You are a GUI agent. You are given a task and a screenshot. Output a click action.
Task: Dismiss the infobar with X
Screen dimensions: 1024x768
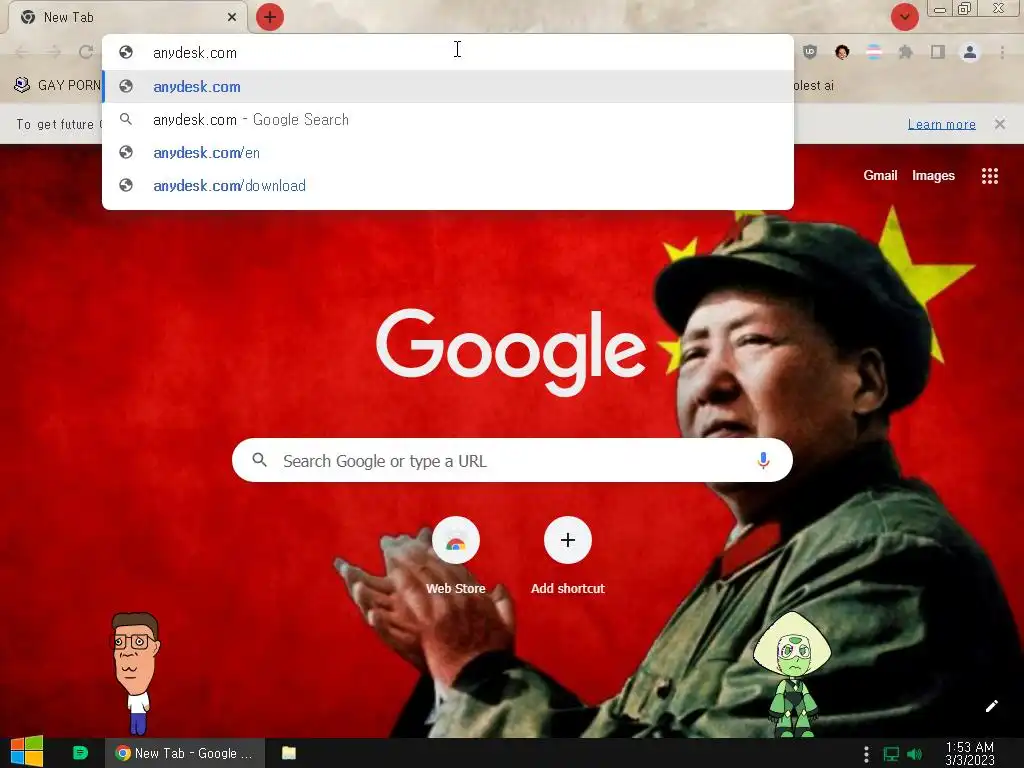(1000, 124)
